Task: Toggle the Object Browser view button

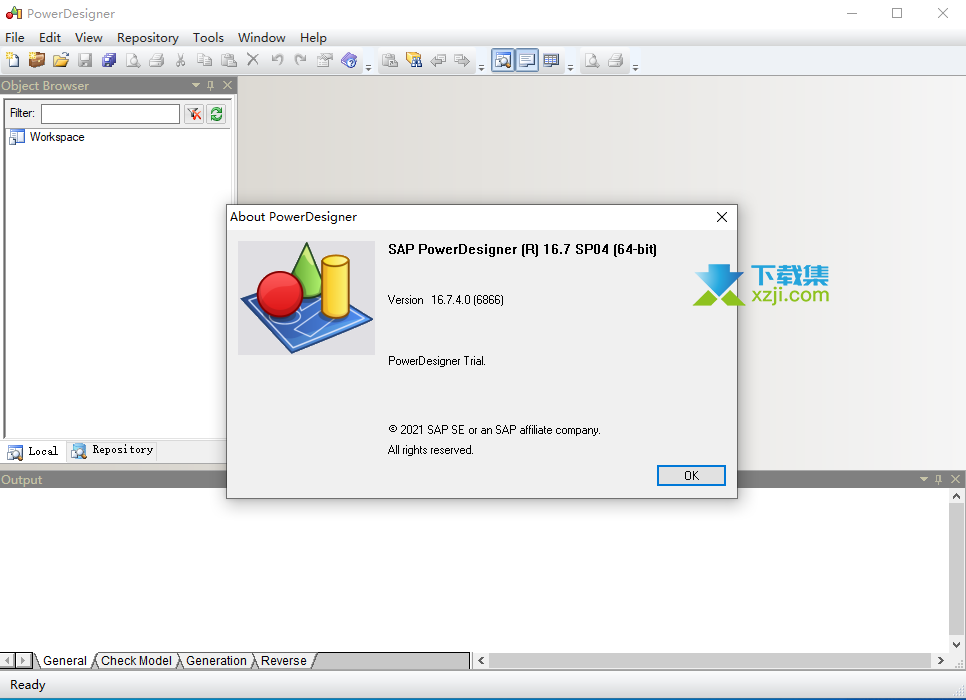Action: point(503,60)
